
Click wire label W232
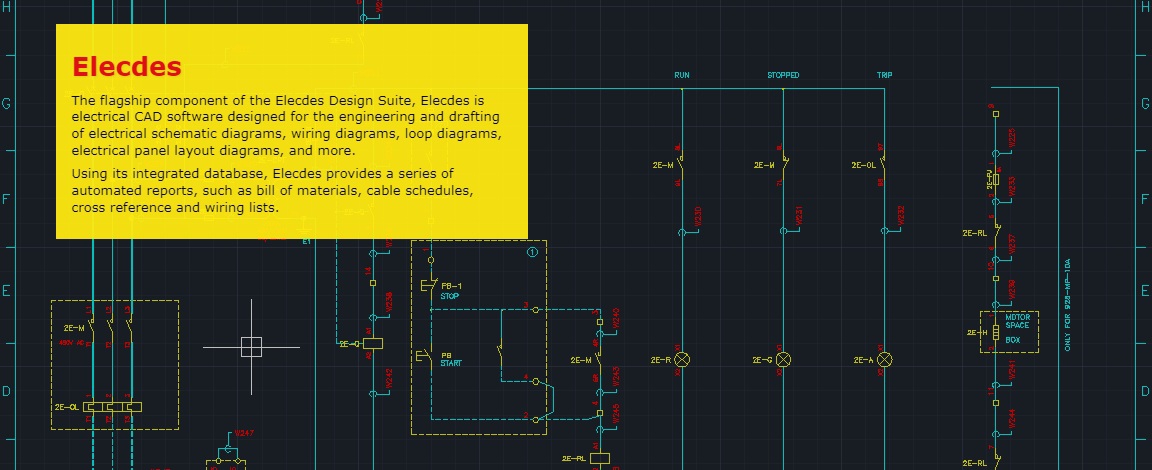901,216
